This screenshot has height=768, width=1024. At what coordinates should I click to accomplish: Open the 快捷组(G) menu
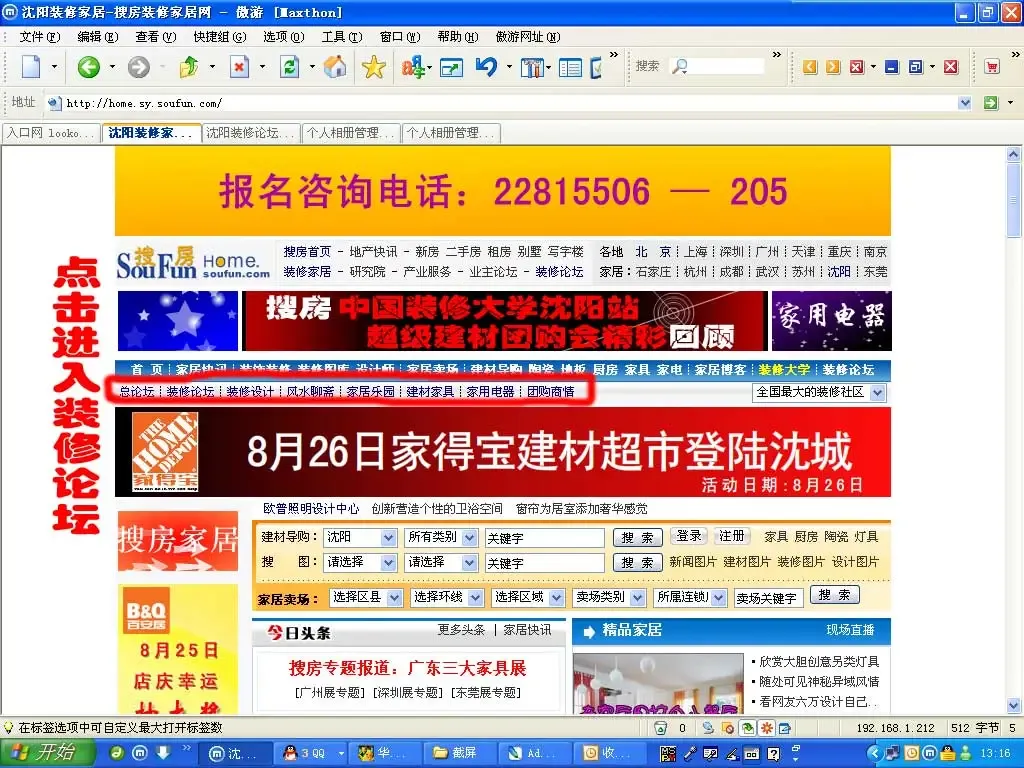tap(220, 37)
